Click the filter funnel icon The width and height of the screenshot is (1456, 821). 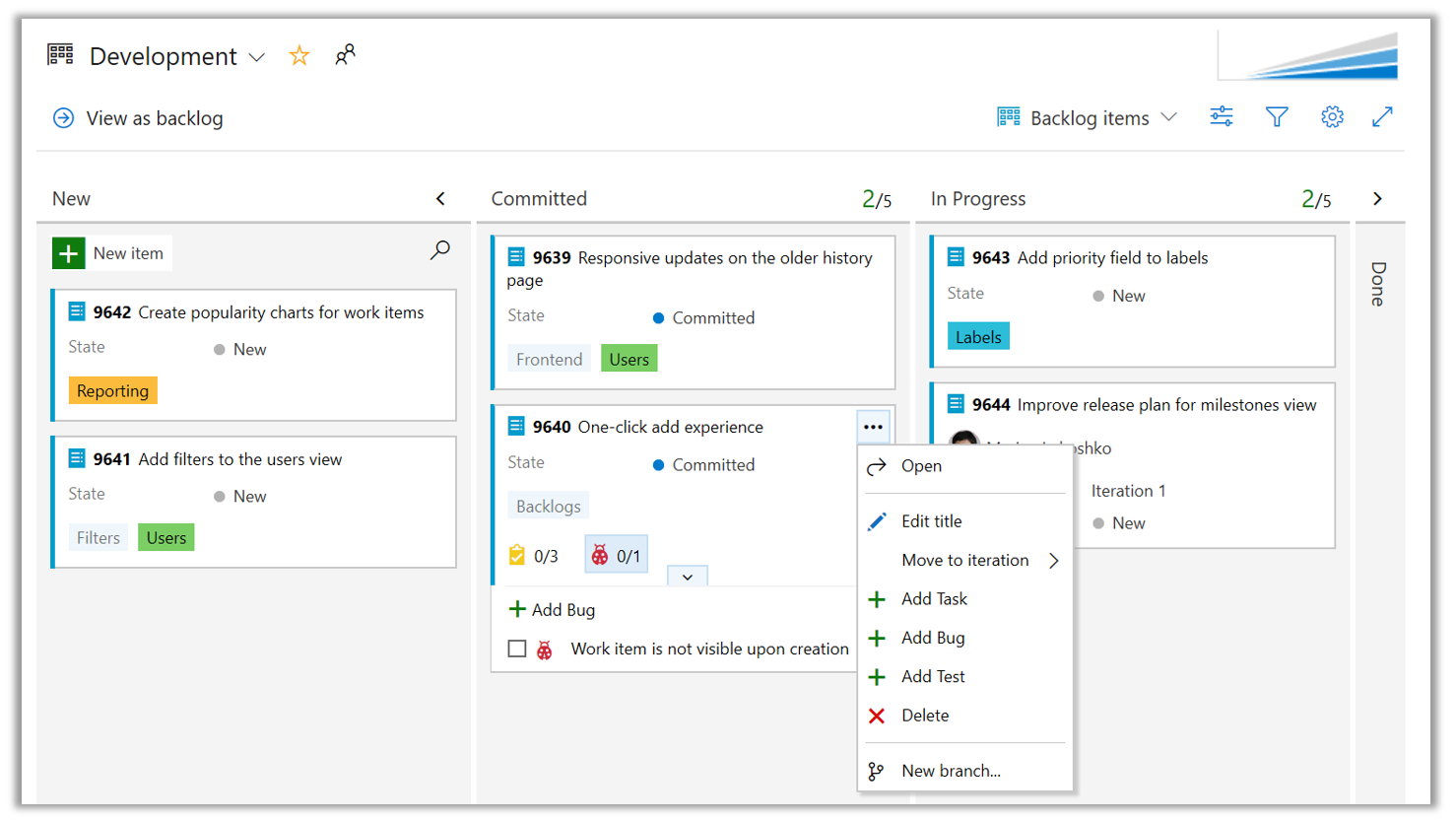[x=1277, y=117]
